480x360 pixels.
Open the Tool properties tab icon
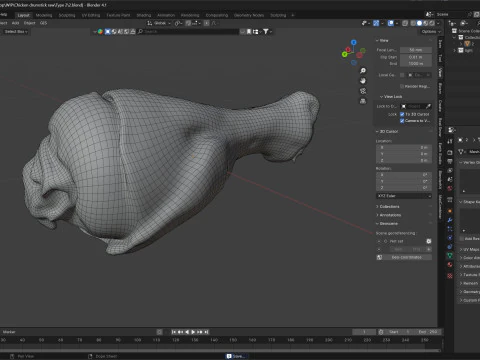click(x=450, y=141)
